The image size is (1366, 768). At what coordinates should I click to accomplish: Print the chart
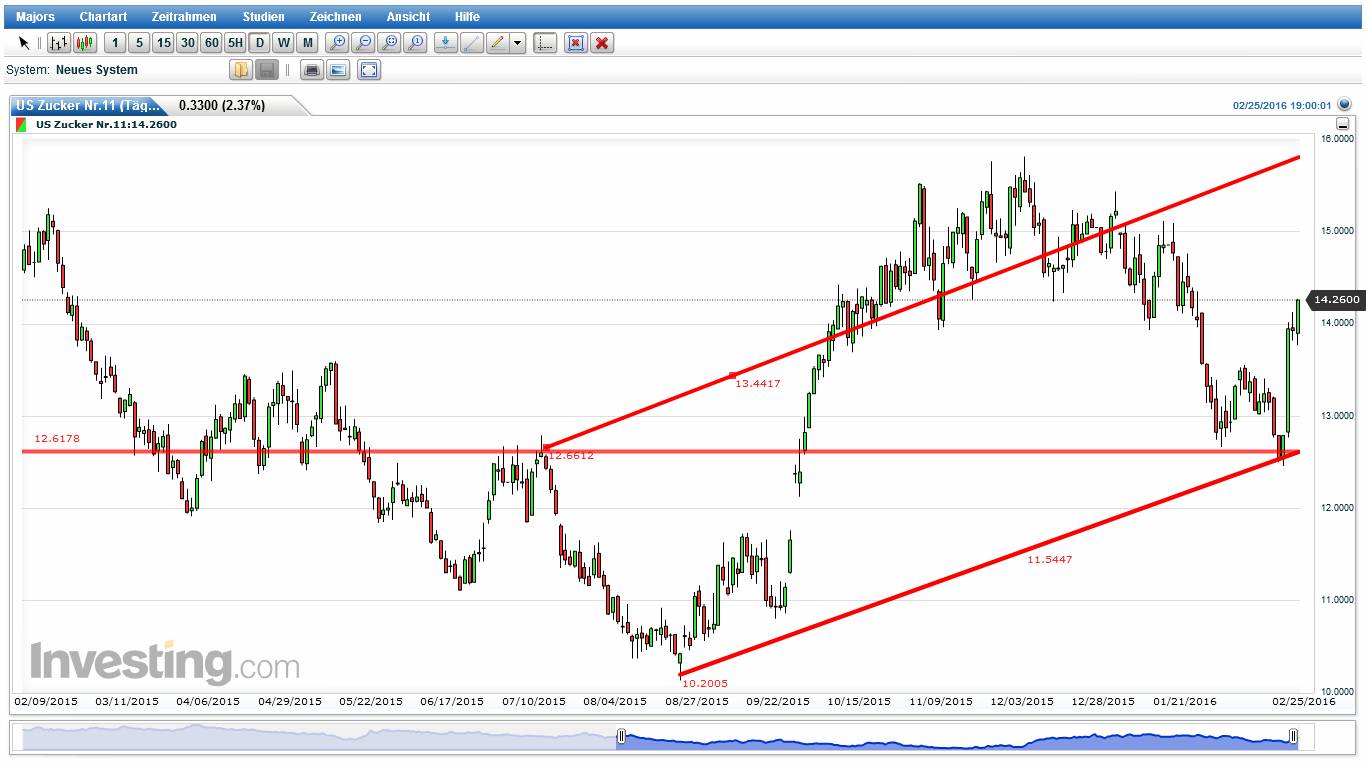[x=312, y=70]
